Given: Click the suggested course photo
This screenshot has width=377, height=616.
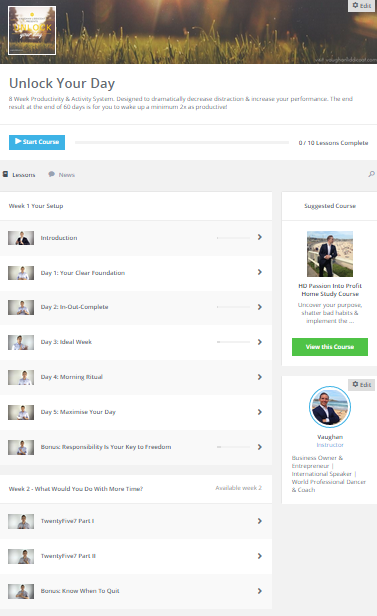Looking at the screenshot, I should click(x=330, y=254).
